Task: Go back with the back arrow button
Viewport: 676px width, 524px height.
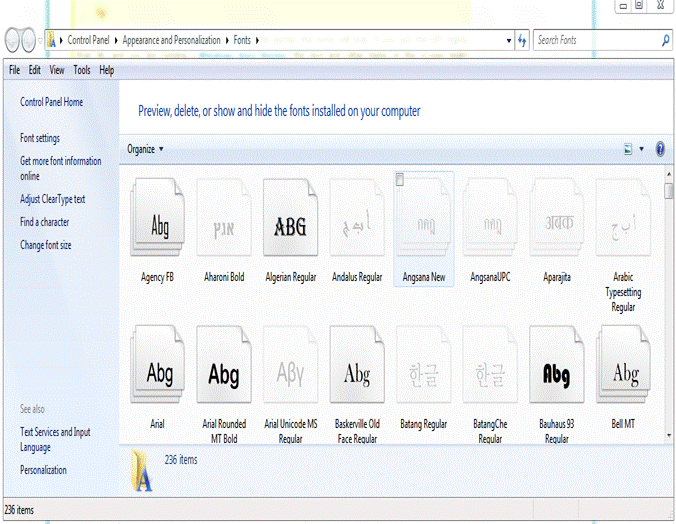Action: click(x=13, y=40)
